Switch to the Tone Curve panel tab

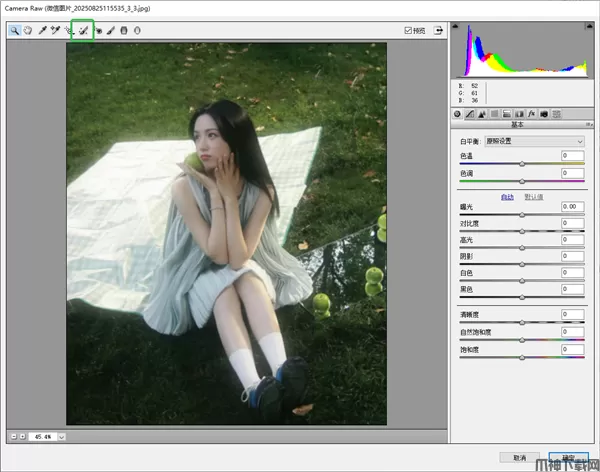(469, 113)
